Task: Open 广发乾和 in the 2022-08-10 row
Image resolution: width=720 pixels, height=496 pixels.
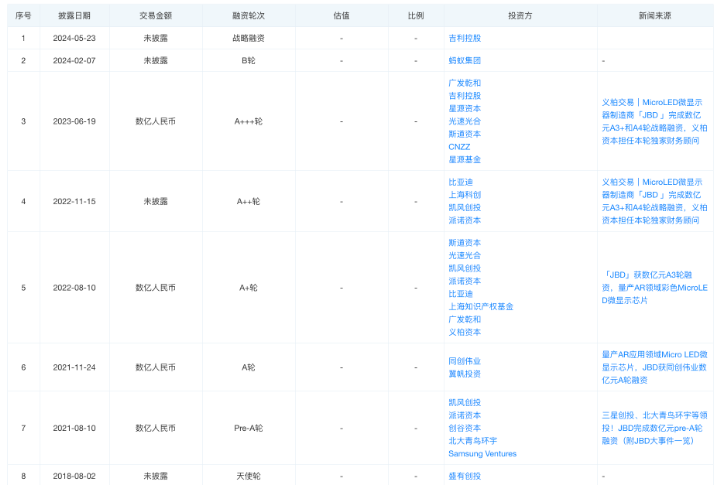Action: point(464,319)
